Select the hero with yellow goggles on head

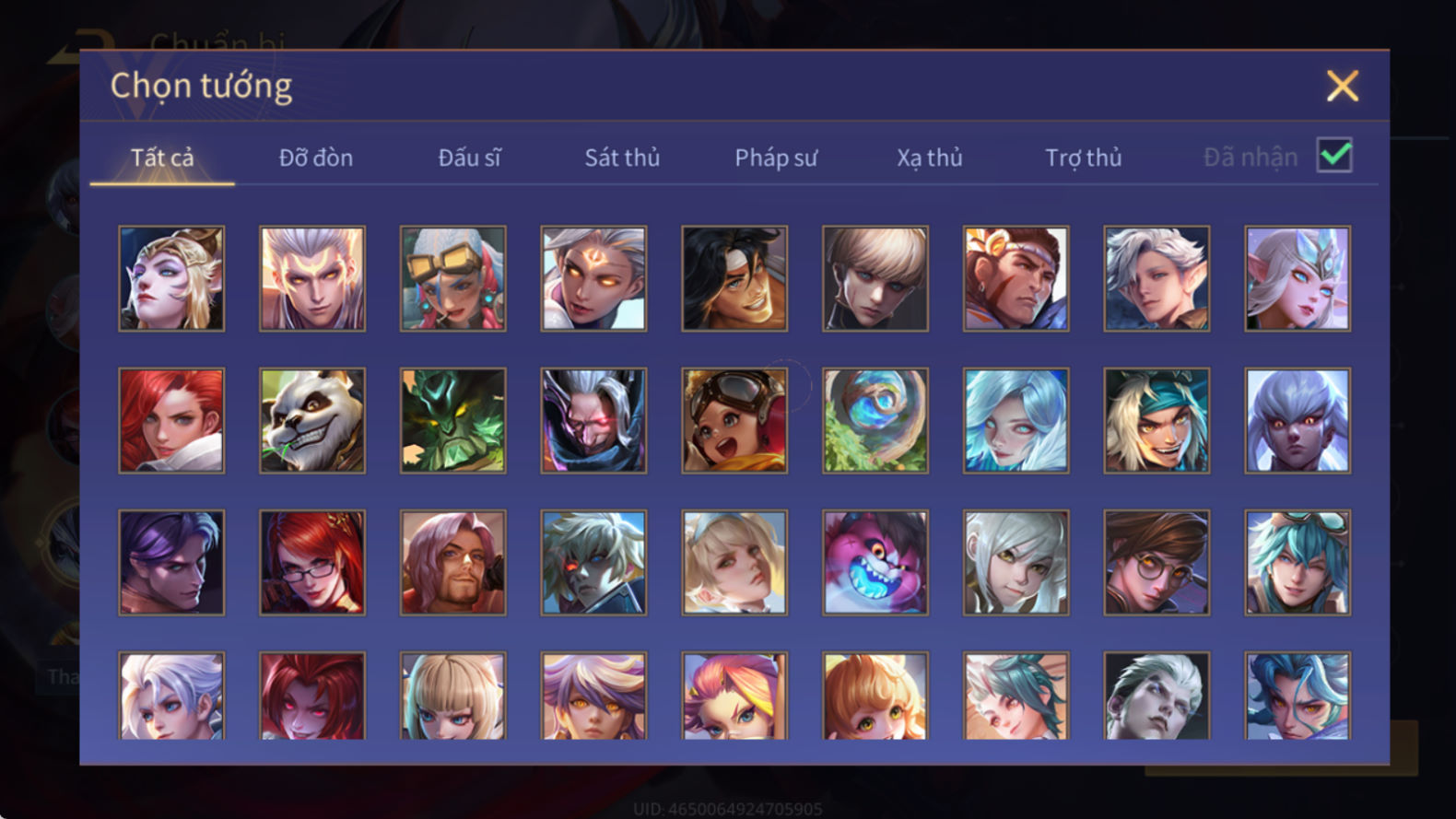tap(452, 279)
